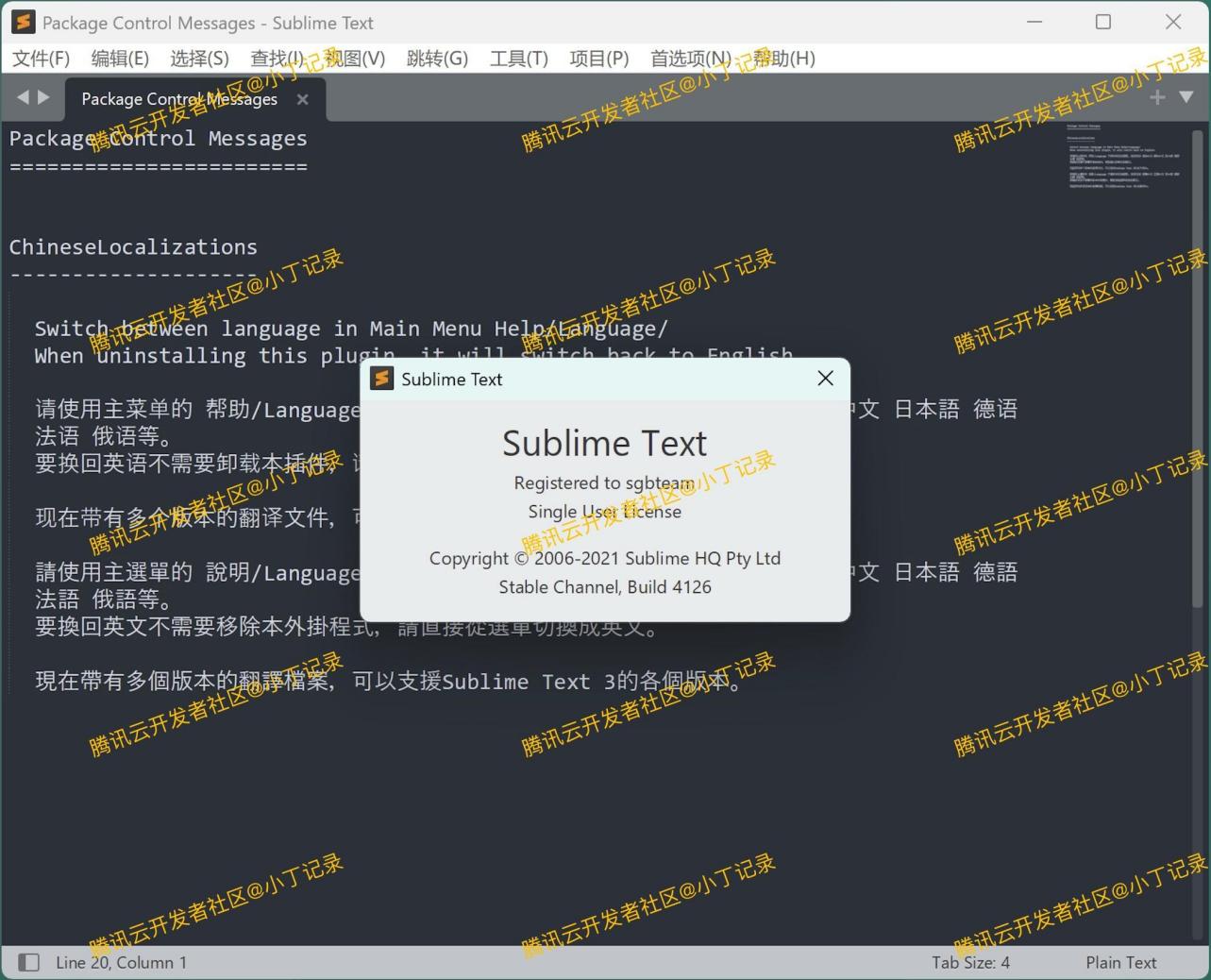This screenshot has height=980, width=1211.
Task: Click the Sublime Text icon in the title bar
Action: 23,22
